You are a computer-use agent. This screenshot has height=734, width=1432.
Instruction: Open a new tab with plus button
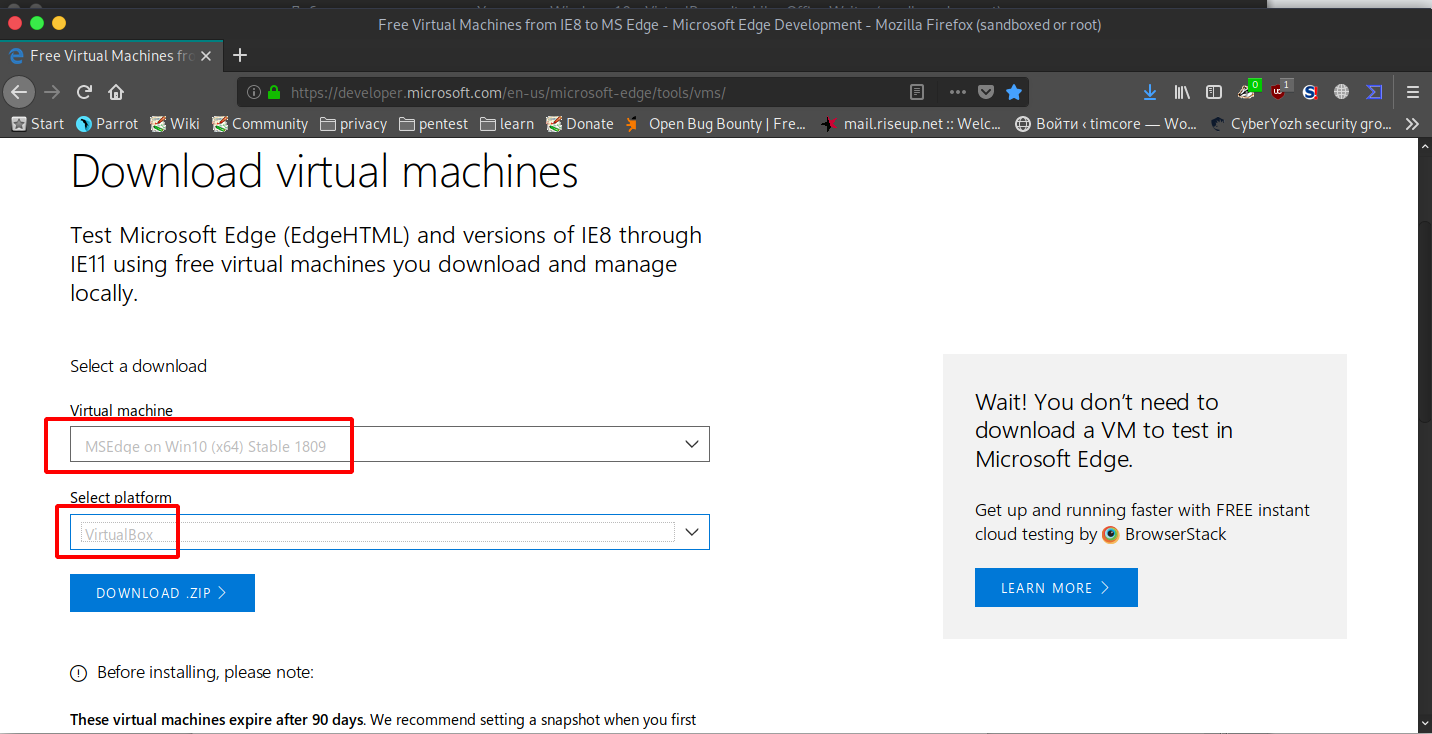pyautogui.click(x=240, y=55)
